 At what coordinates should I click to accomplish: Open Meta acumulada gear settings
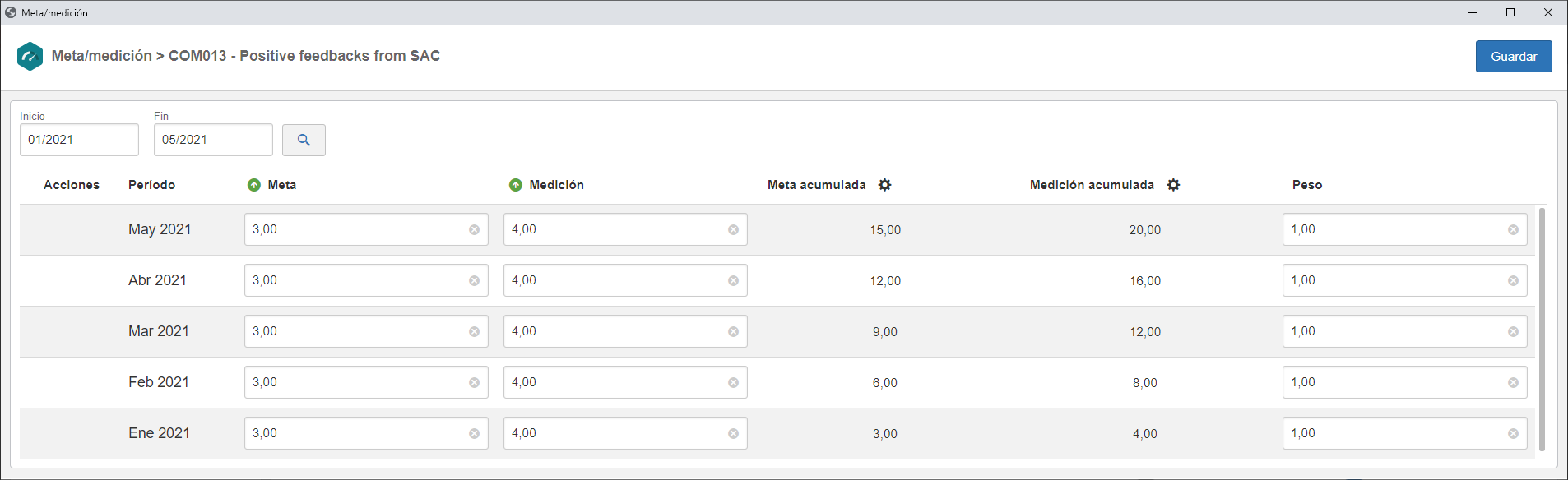(885, 185)
